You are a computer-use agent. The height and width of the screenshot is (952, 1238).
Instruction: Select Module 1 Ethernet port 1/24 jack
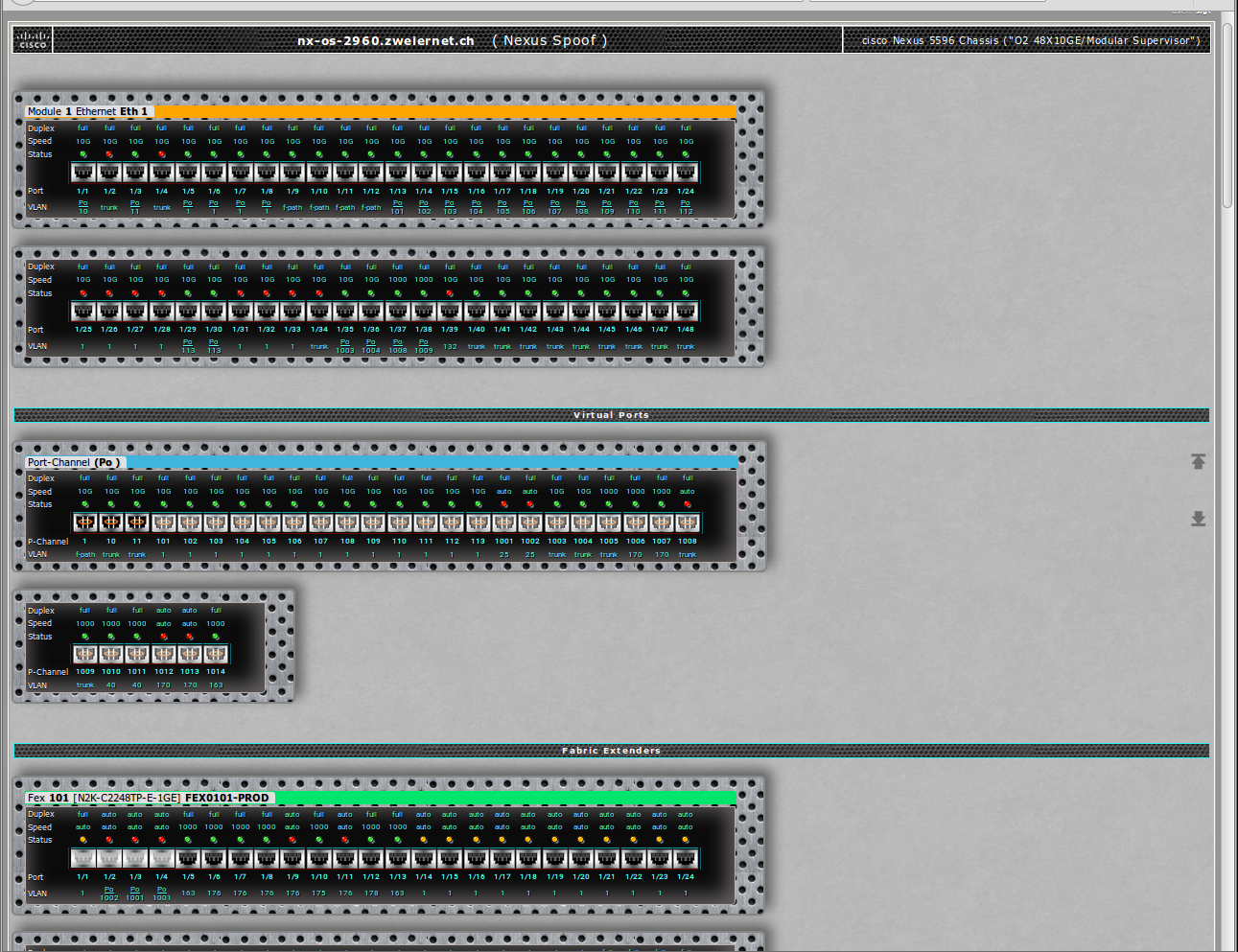tap(686, 173)
